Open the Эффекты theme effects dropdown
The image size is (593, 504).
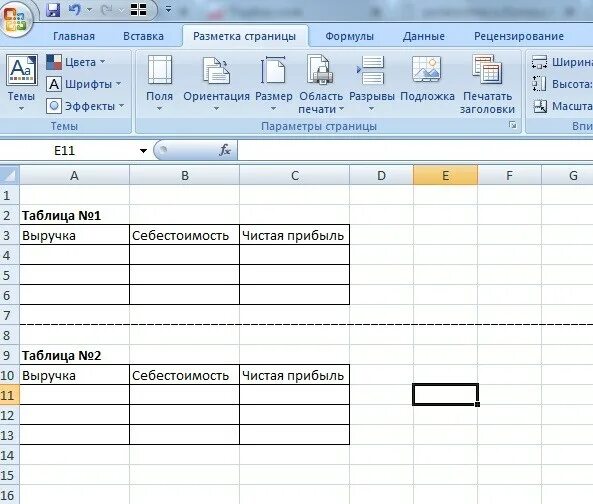85,106
